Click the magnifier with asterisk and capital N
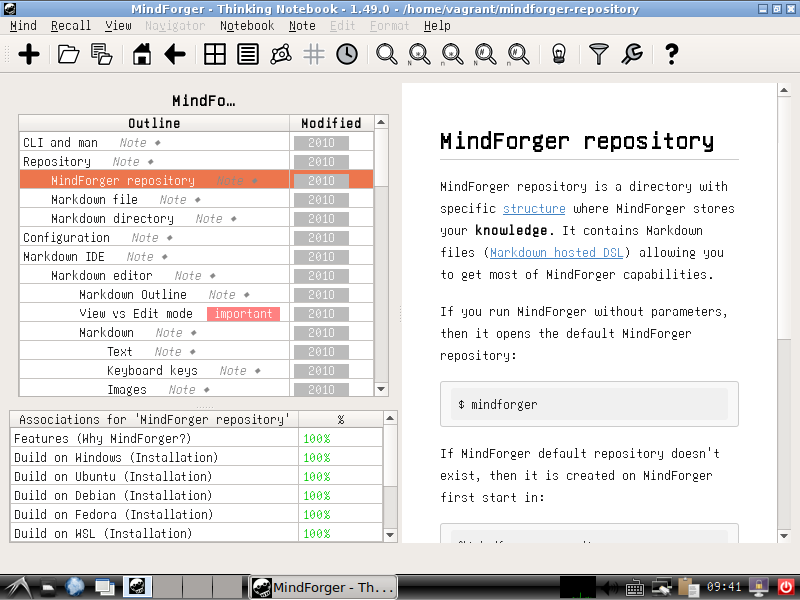Viewport: 800px width, 600px height. [419, 54]
